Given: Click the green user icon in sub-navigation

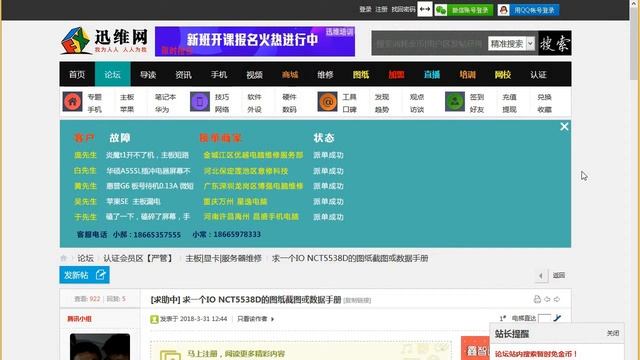Looking at the screenshot, I should (x=455, y=102).
